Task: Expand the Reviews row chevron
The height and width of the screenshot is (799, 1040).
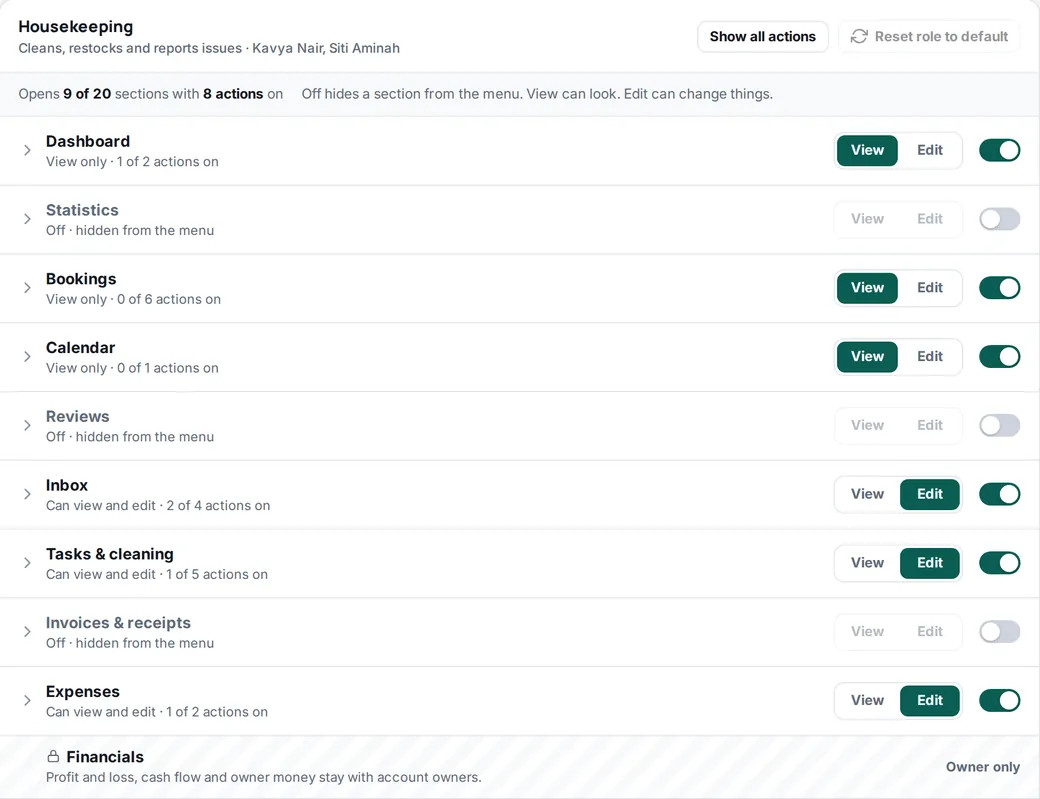Action: pyautogui.click(x=27, y=425)
